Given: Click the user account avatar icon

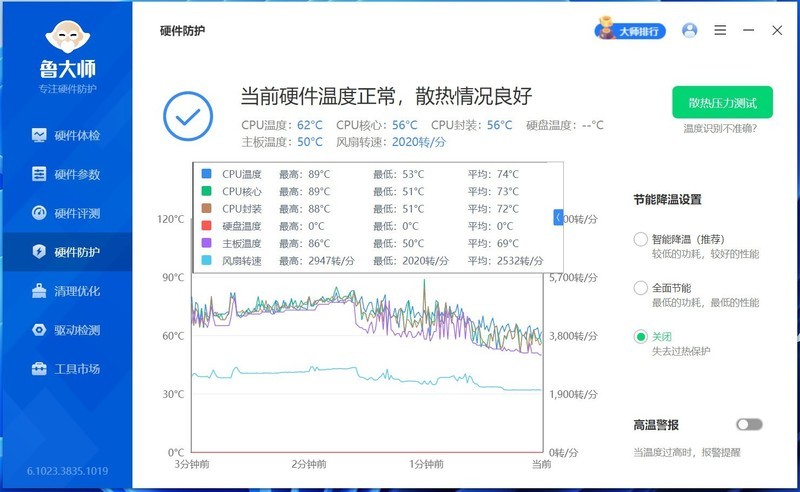Looking at the screenshot, I should 689,31.
